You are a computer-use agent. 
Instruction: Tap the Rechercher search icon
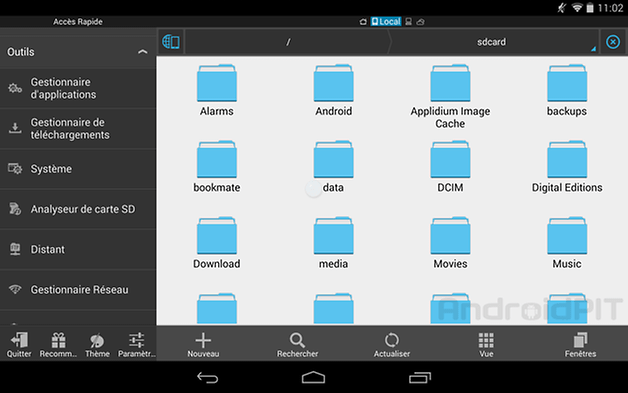297,340
